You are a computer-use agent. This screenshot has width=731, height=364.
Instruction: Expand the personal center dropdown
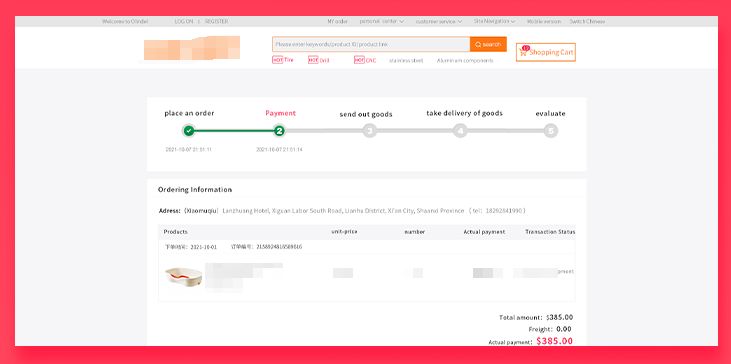coord(382,21)
